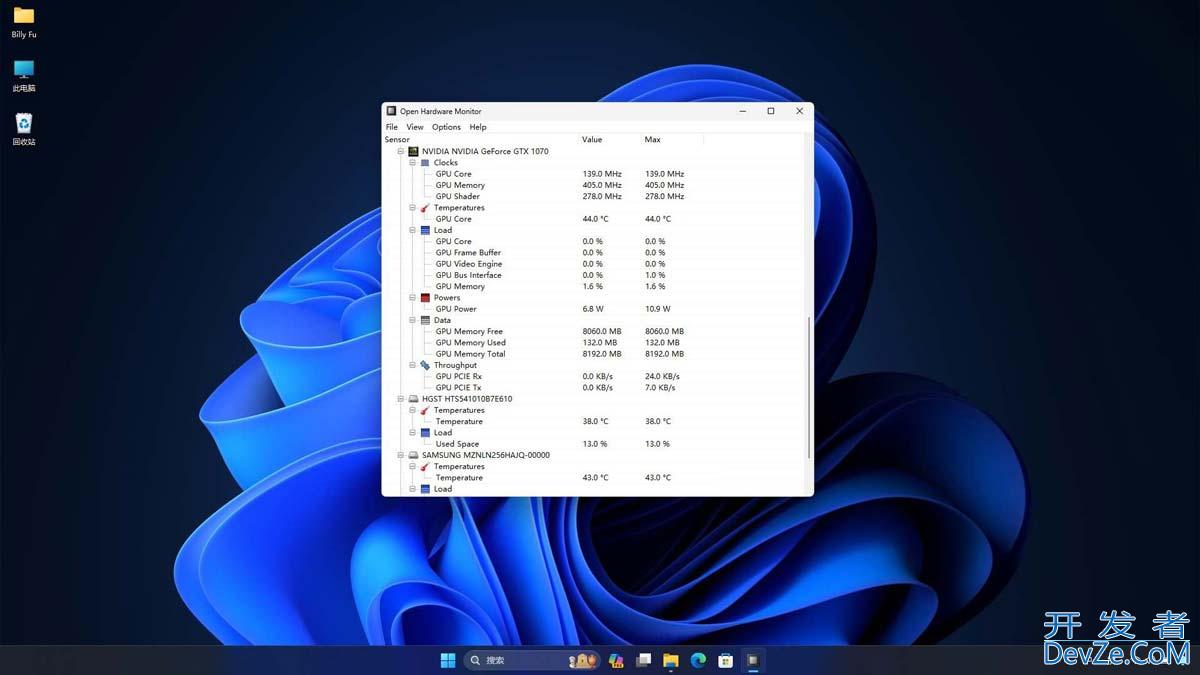Click the Clocks category icon
1200x675 pixels.
[425, 162]
